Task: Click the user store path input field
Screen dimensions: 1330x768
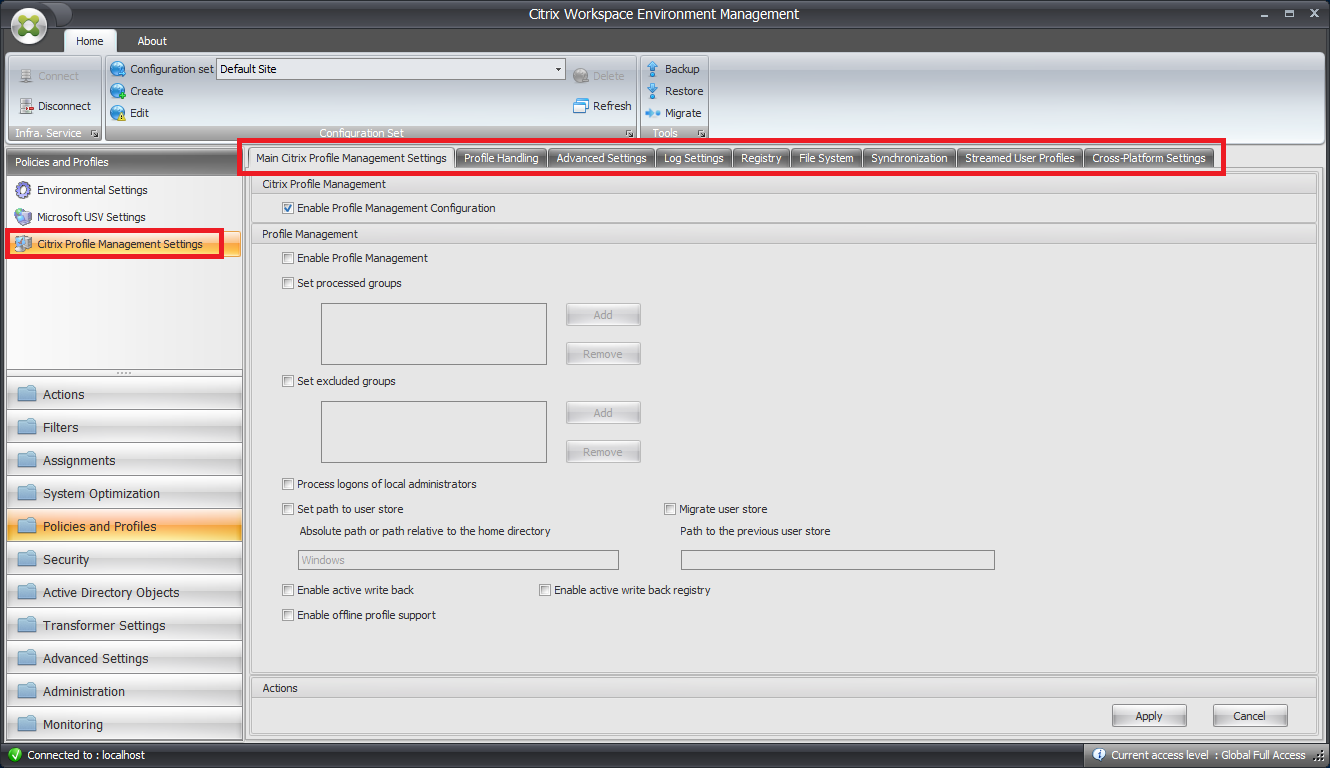Action: click(x=458, y=560)
